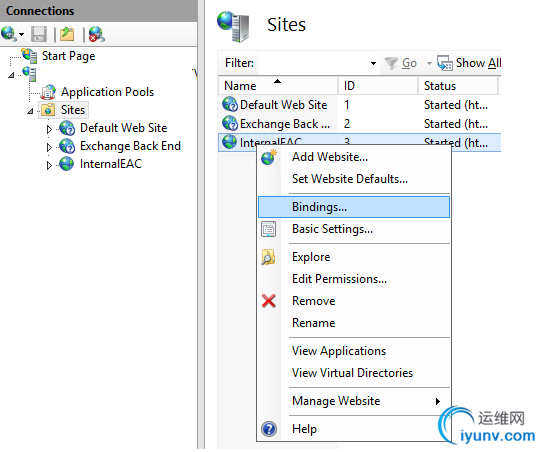The width and height of the screenshot is (541, 452).
Task: Click the Exchange Back site icon in Sites list
Action: click(x=230, y=124)
